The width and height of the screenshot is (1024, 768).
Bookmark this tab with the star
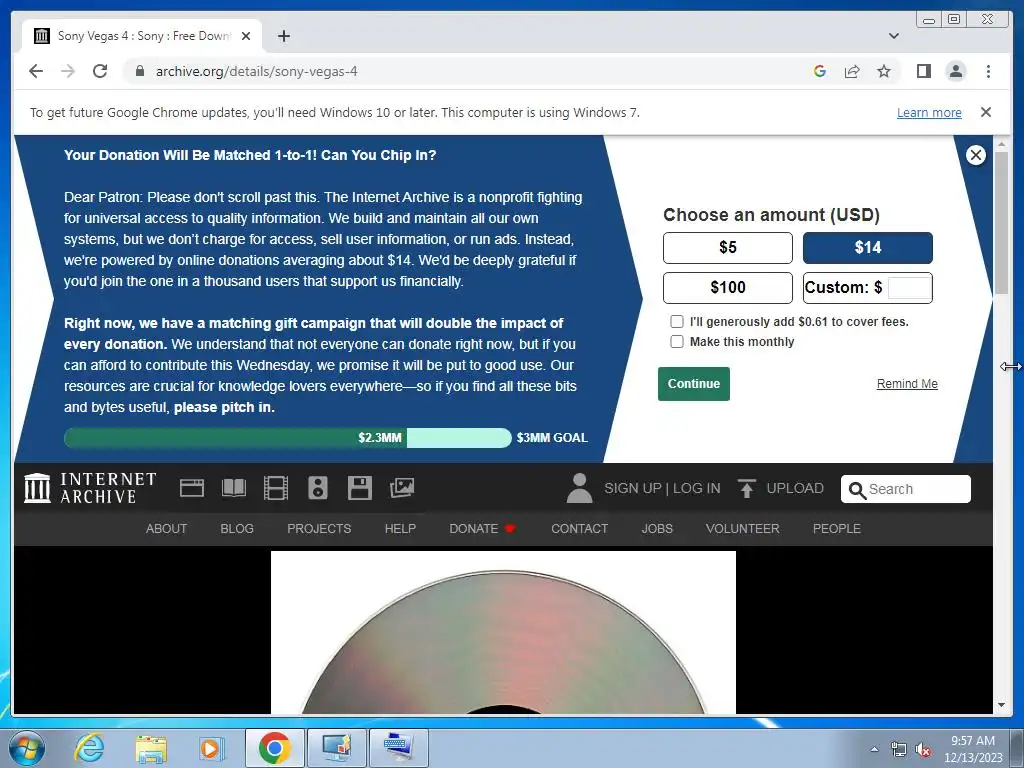(x=884, y=71)
